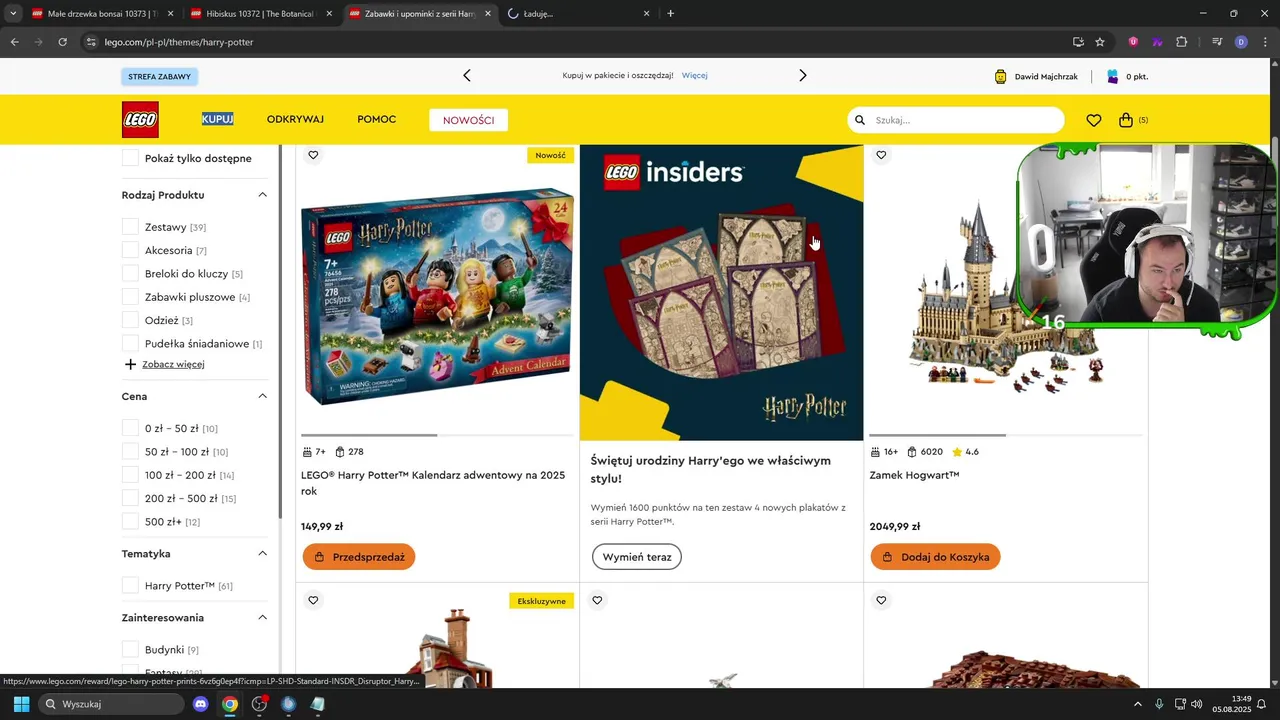This screenshot has height=720, width=1280.
Task: Open the Chrome three-dot menu
Action: 1264,42
